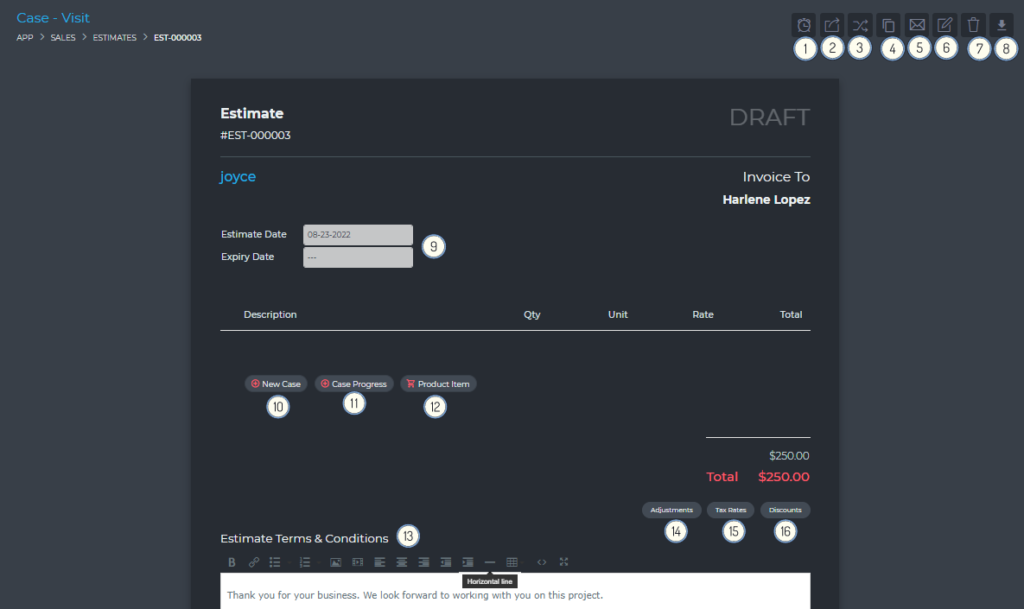The image size is (1024, 609).
Task: Toggle the source code view button
Action: pyautogui.click(x=542, y=562)
